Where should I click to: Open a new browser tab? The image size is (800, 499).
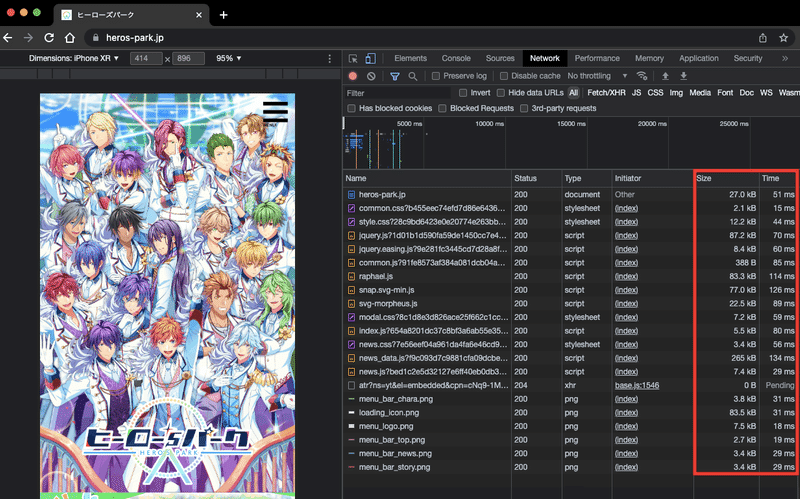click(x=223, y=15)
